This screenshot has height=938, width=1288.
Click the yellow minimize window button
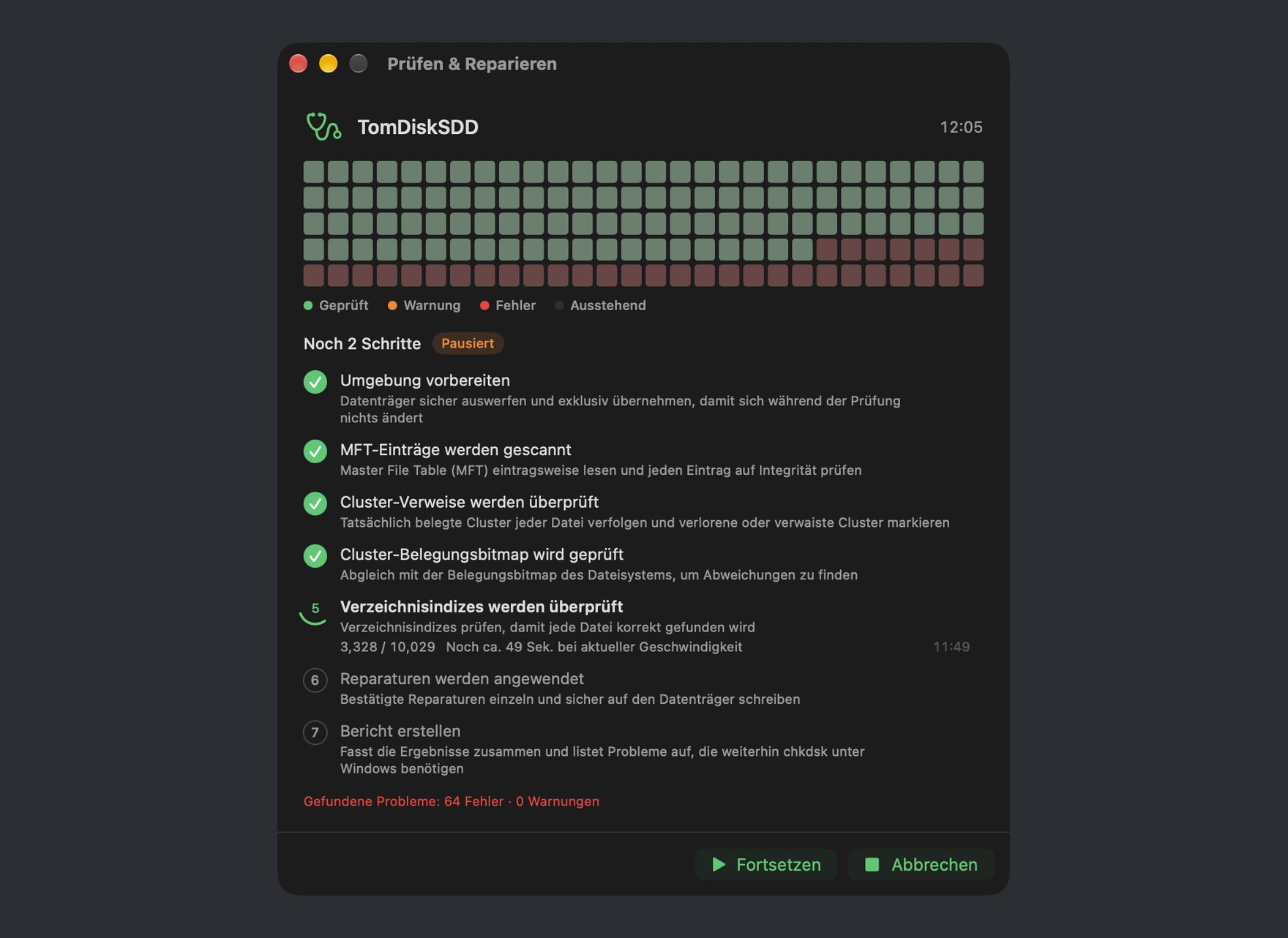tap(329, 64)
